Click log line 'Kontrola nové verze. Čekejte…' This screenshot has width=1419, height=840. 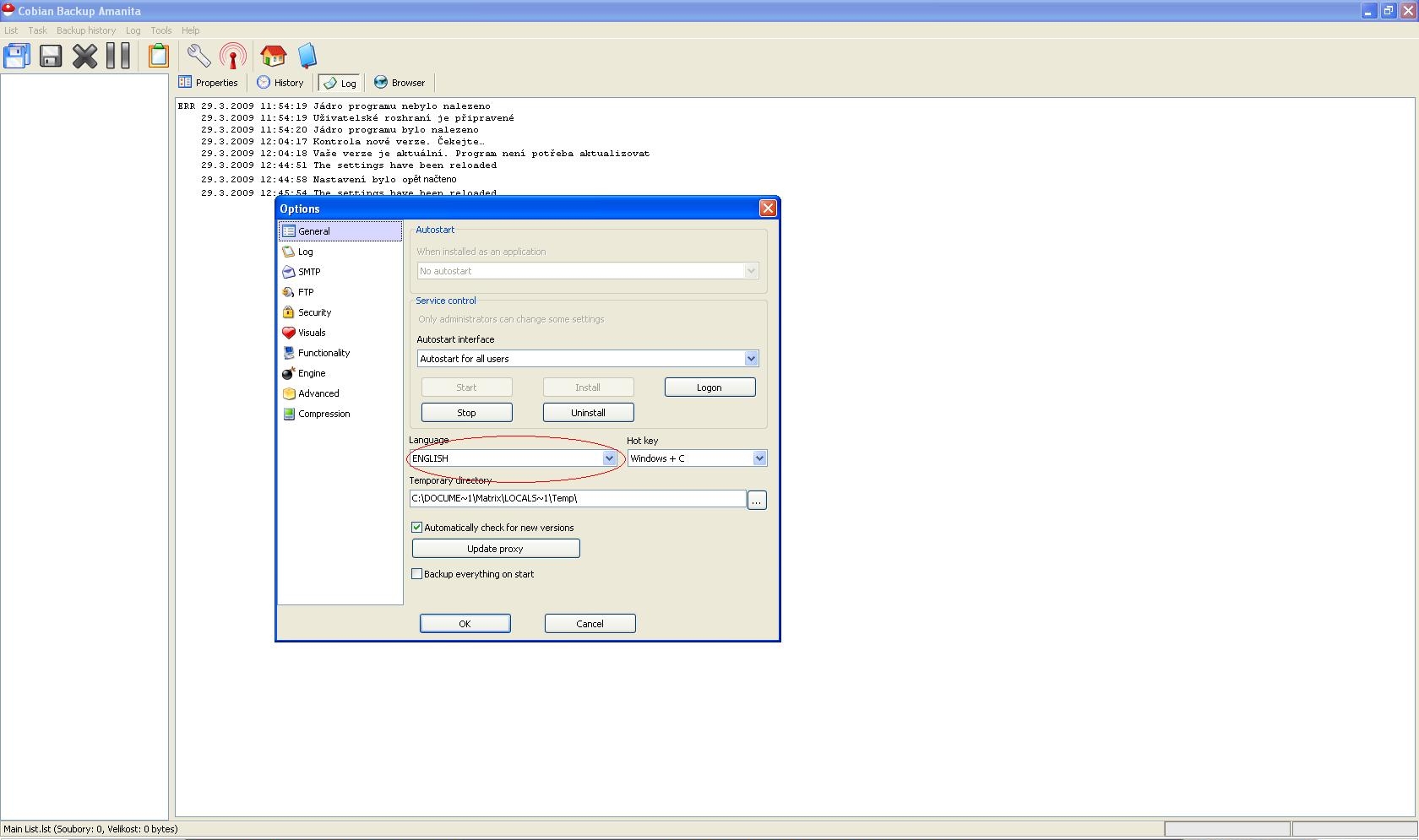point(399,142)
